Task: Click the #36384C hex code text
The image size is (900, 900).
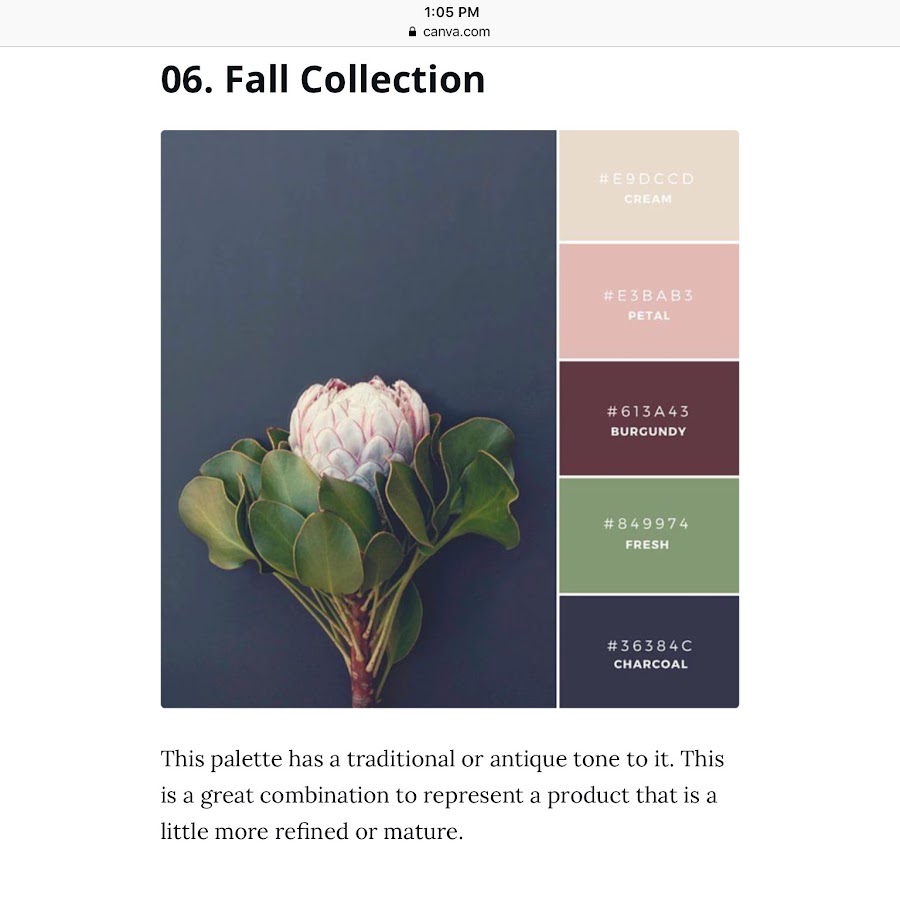Action: 650,646
